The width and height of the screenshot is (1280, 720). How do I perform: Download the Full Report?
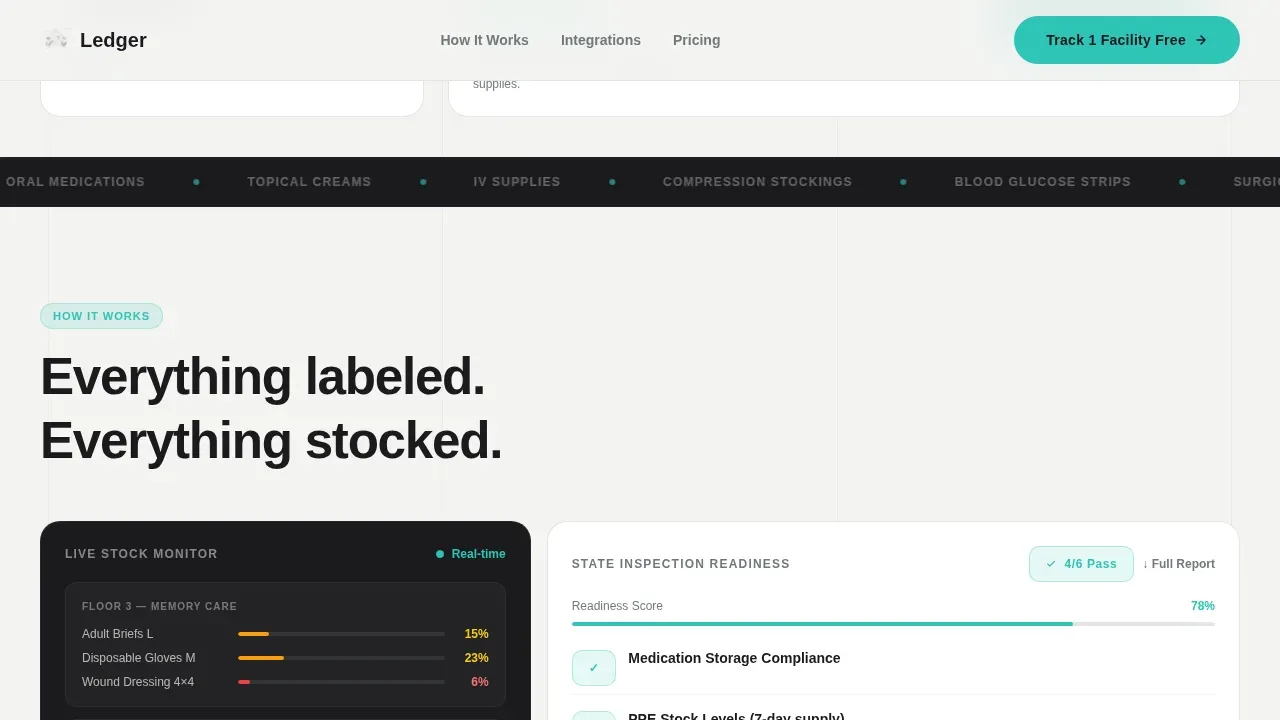[1178, 564]
